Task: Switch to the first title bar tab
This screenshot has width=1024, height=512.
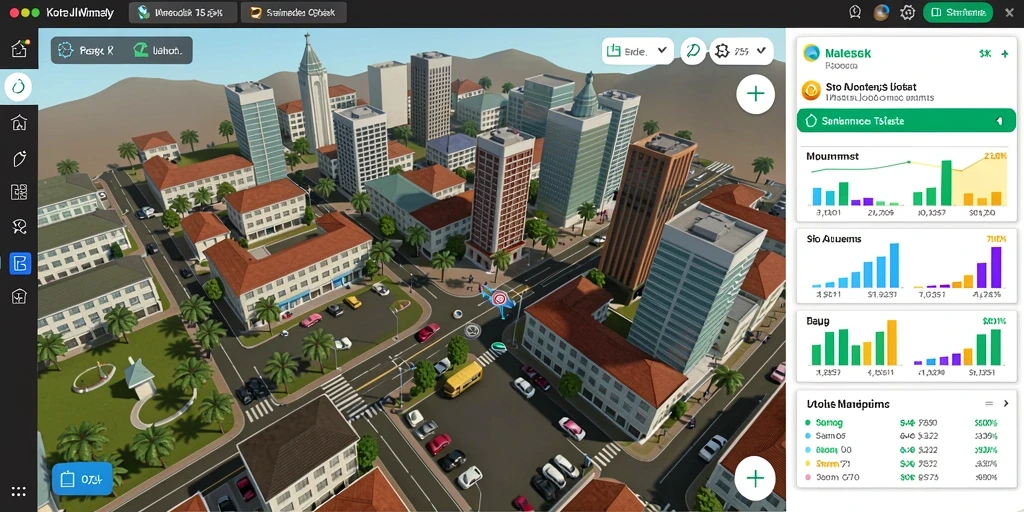Action: (x=182, y=12)
